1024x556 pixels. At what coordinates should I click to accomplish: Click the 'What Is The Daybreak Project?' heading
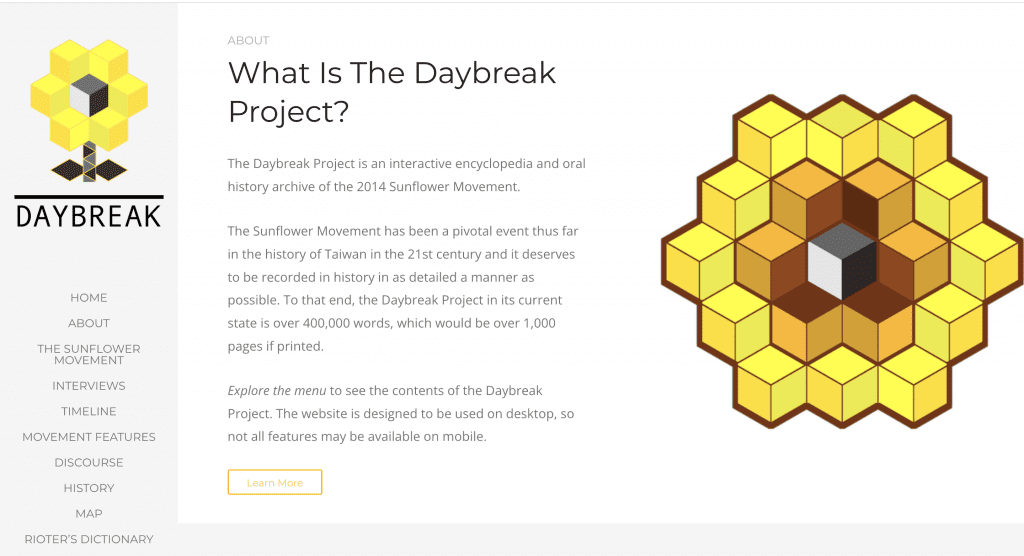(x=392, y=91)
